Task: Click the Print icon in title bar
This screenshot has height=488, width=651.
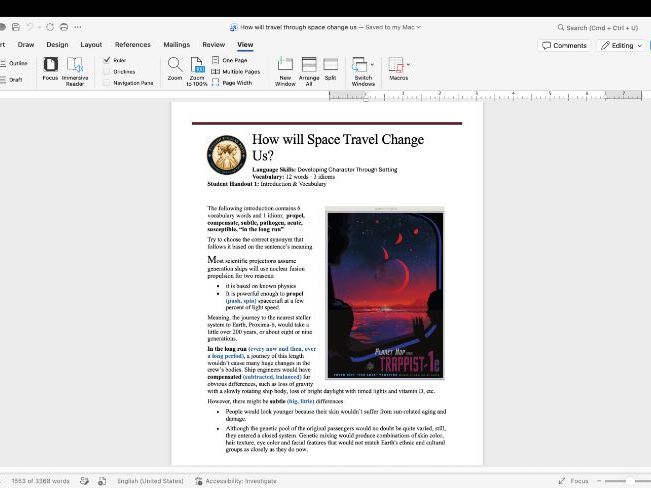Action: pos(64,27)
